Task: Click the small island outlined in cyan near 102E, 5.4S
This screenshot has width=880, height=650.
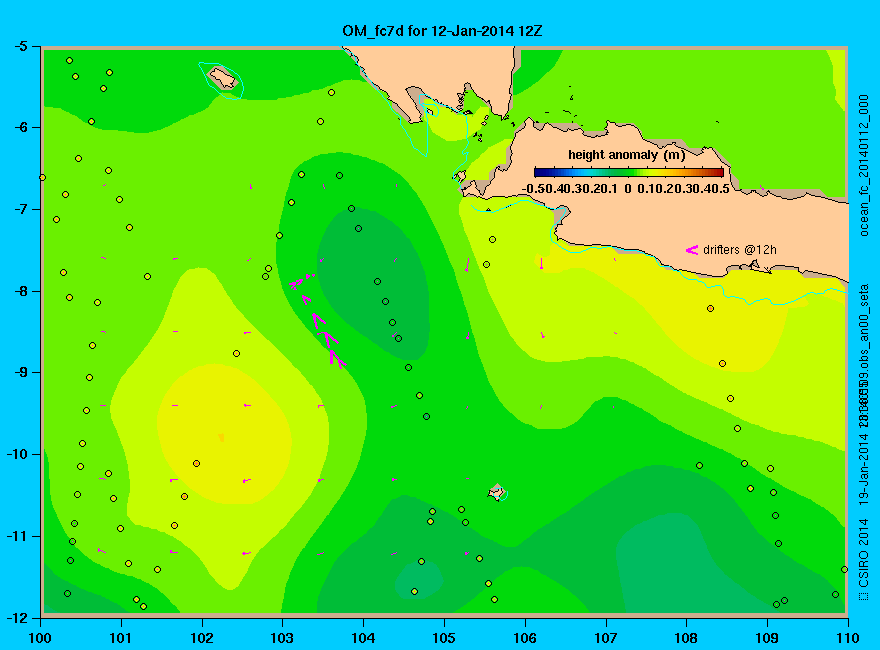Action: pyautogui.click(x=223, y=77)
